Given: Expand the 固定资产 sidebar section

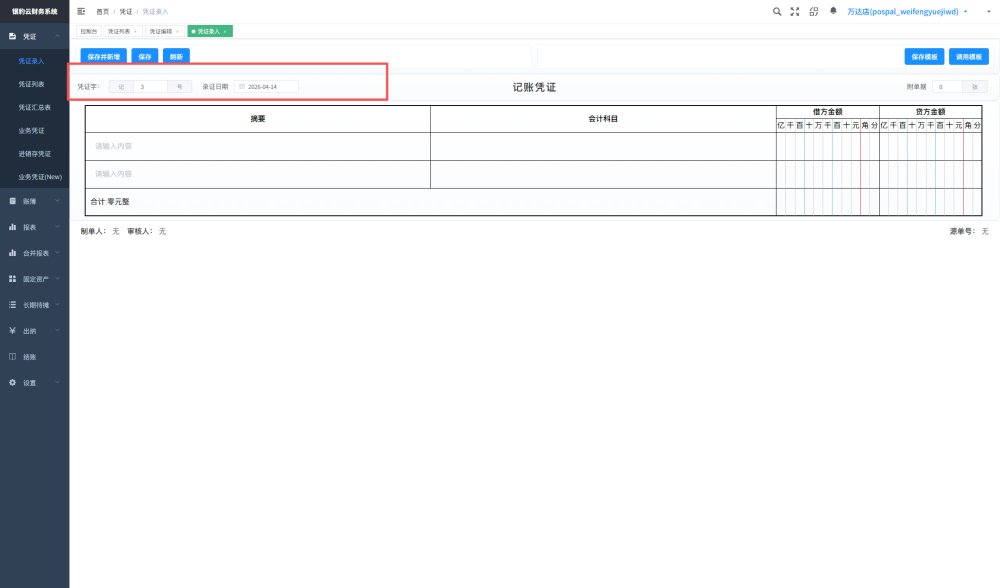Looking at the screenshot, I should tap(34, 279).
